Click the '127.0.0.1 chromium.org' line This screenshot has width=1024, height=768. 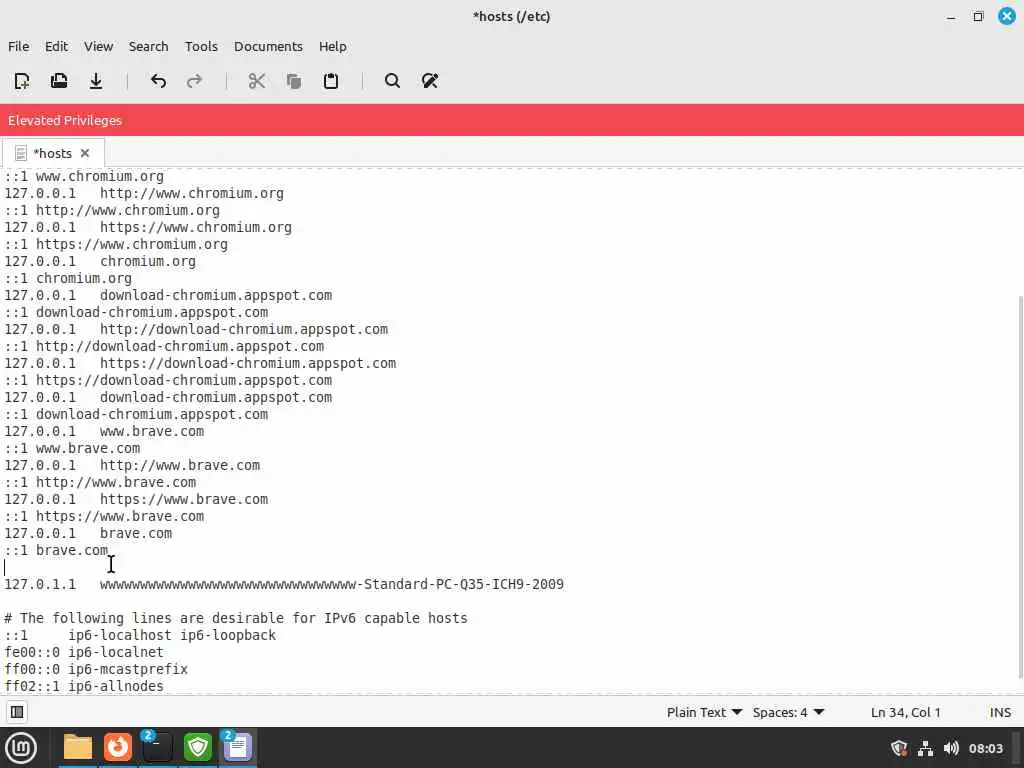click(x=100, y=261)
